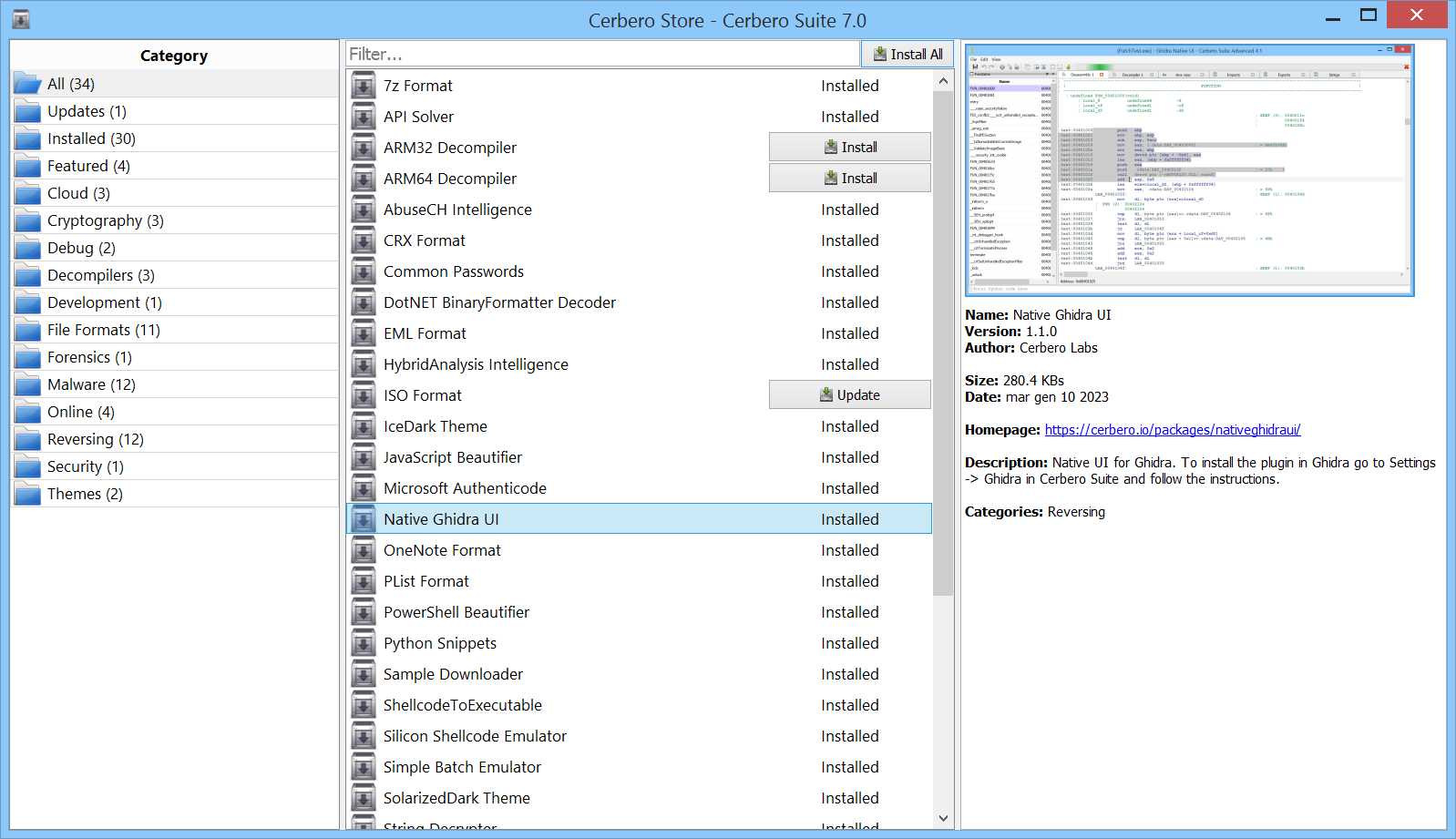Click the ARM64 Decompiler package icon

point(364,179)
